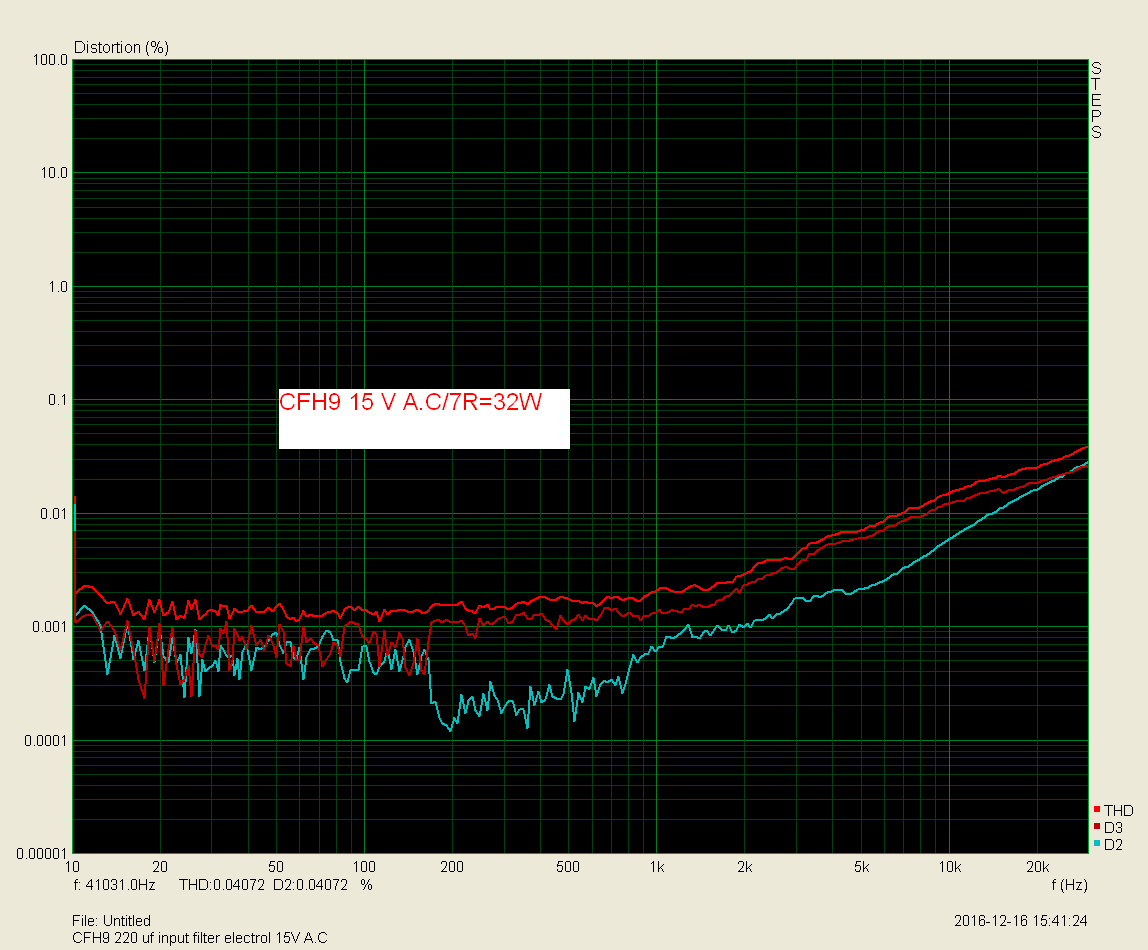Viewport: 1148px width, 950px height.
Task: Click the 0.0001 Y-axis label
Action: (x=45, y=741)
